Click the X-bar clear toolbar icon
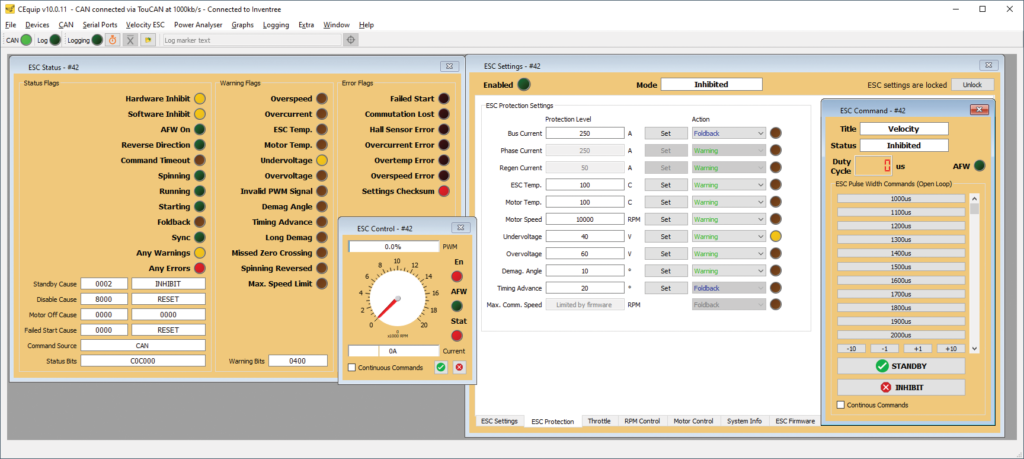This screenshot has height=459, width=1024. coord(131,40)
